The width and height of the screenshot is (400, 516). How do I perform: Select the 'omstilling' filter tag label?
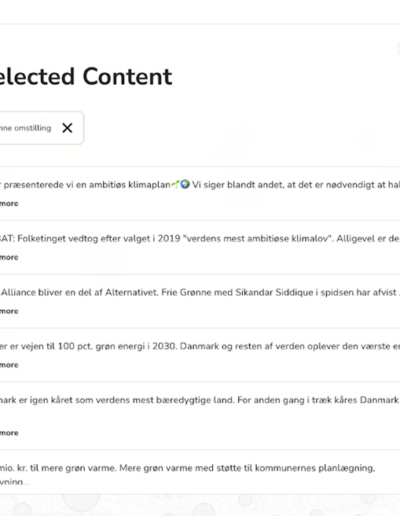25,128
